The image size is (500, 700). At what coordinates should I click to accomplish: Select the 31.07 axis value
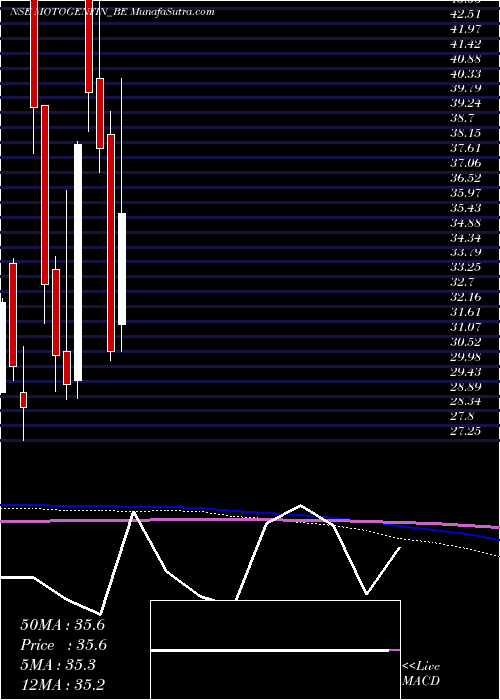[466, 327]
